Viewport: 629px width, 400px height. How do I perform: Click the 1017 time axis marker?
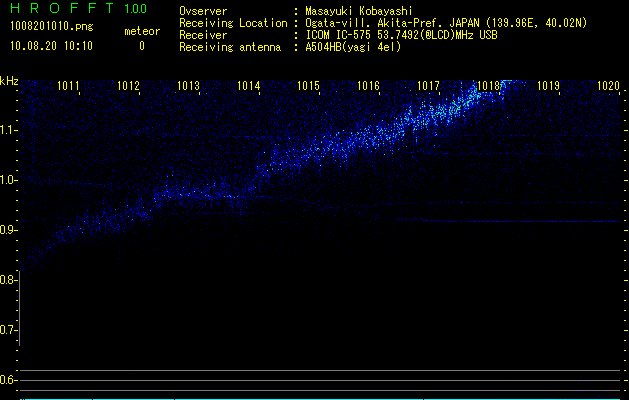[428, 86]
